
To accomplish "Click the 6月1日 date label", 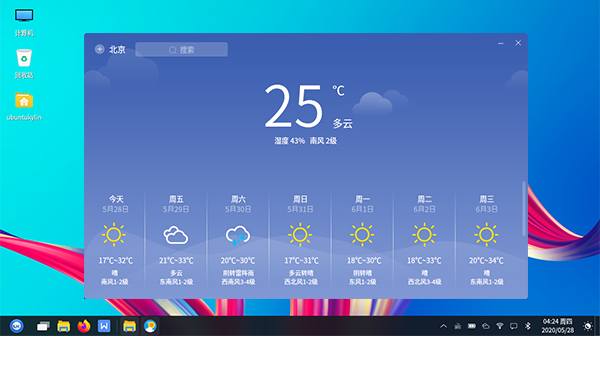I will (x=362, y=209).
